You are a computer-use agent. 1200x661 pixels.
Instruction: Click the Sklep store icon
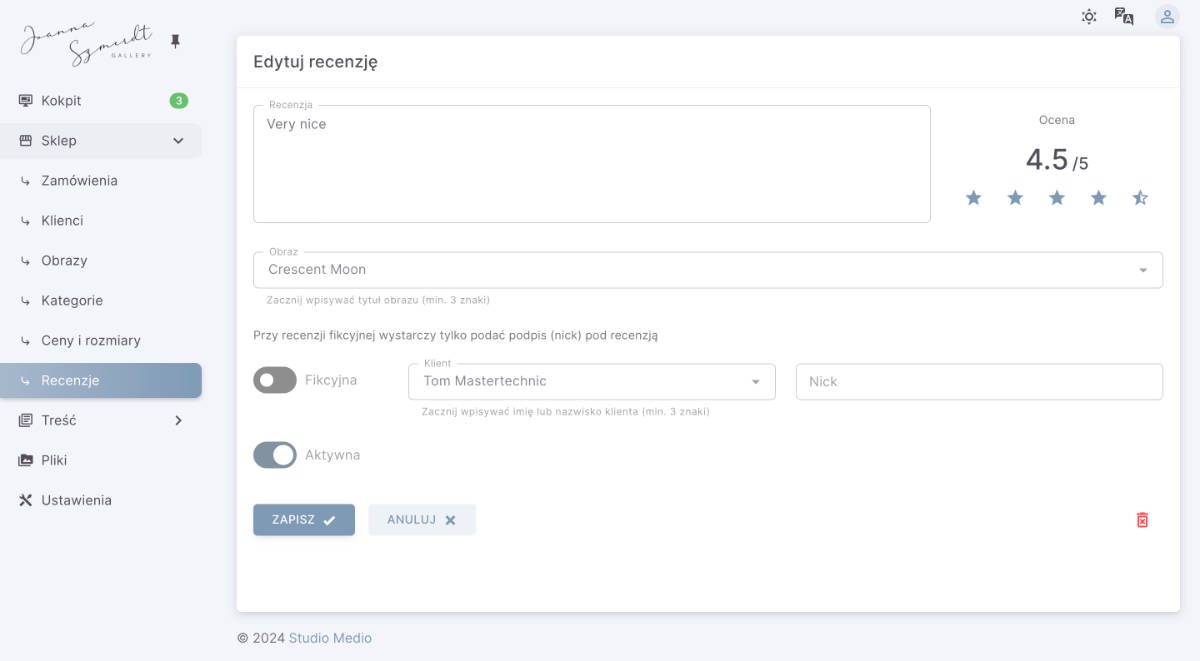click(x=26, y=141)
